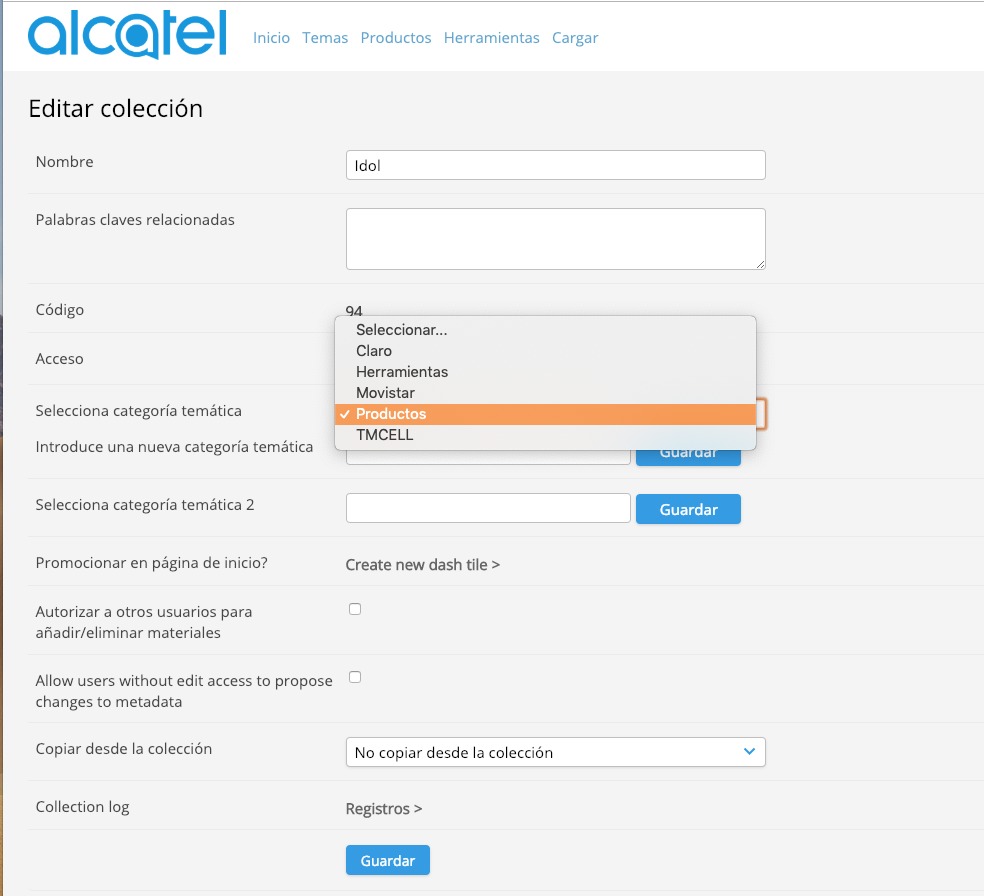Open the Inicio navigation link

point(271,38)
